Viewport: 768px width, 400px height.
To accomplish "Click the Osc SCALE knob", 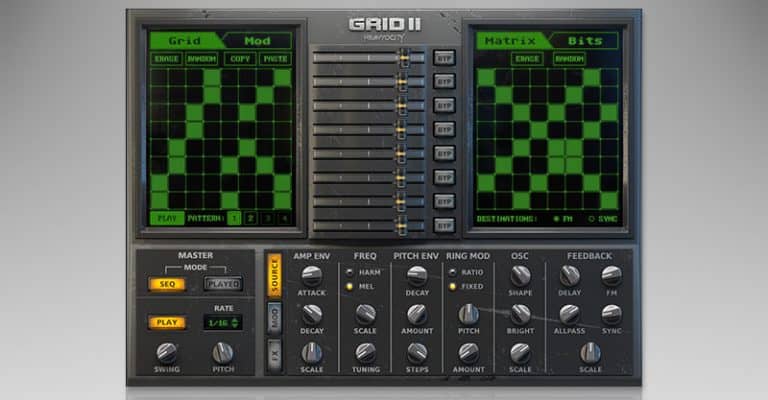I will coord(520,353).
